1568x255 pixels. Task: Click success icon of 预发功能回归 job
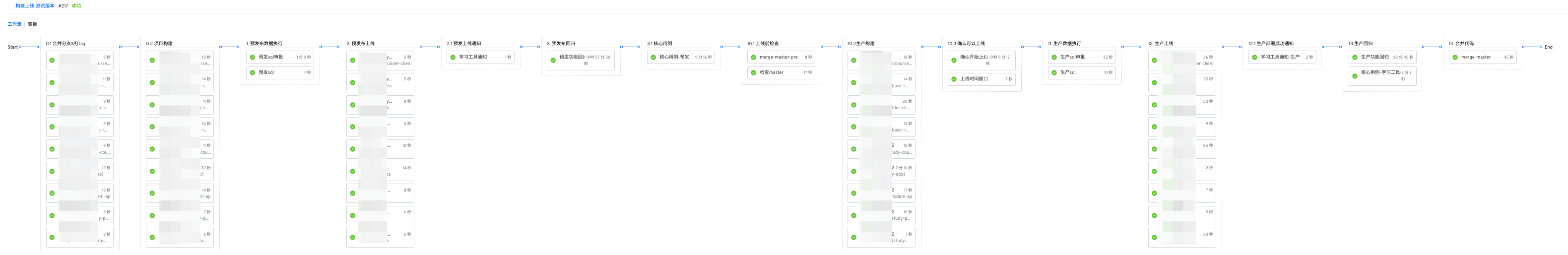[553, 60]
